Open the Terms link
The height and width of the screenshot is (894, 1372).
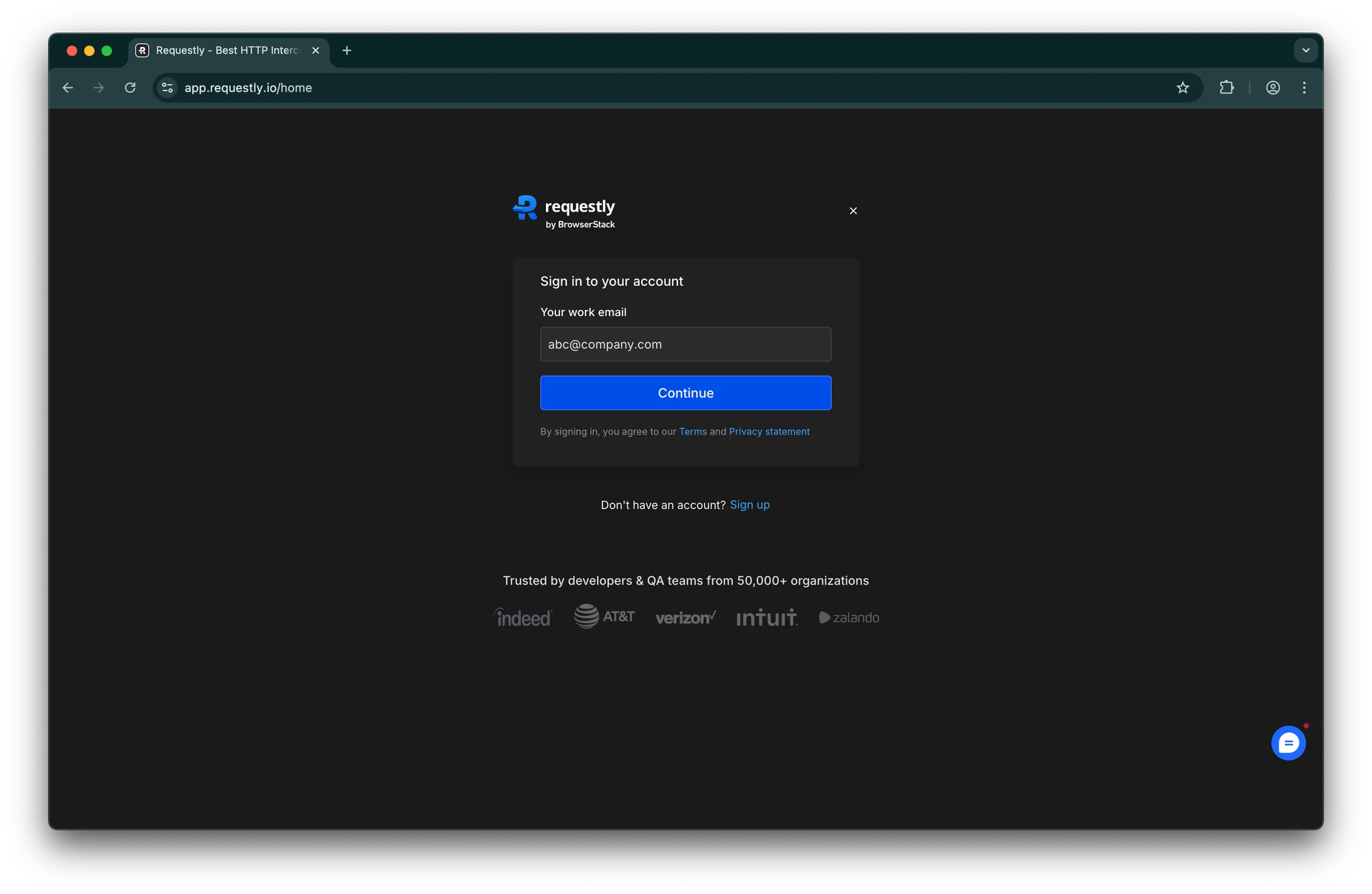tap(693, 432)
